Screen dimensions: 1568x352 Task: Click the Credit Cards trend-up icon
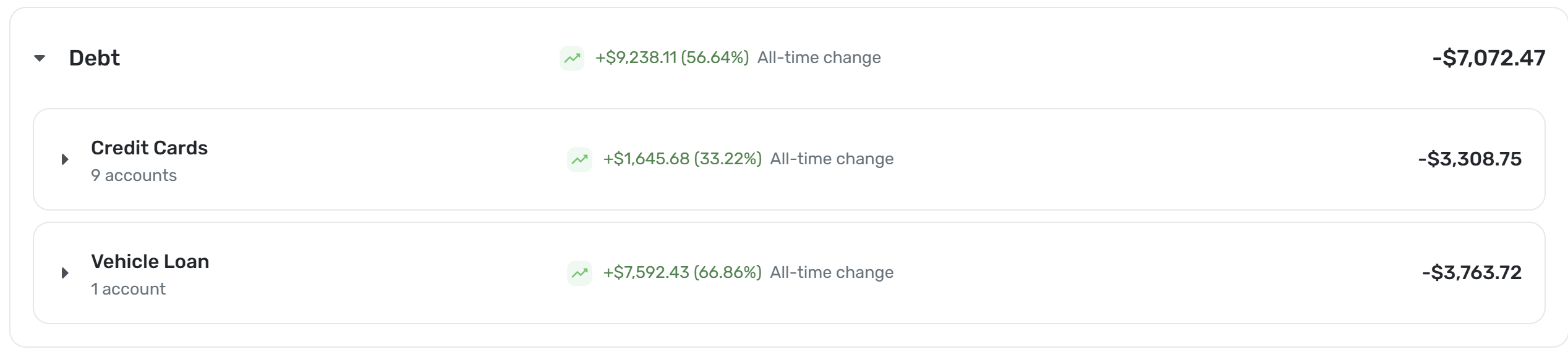[579, 159]
